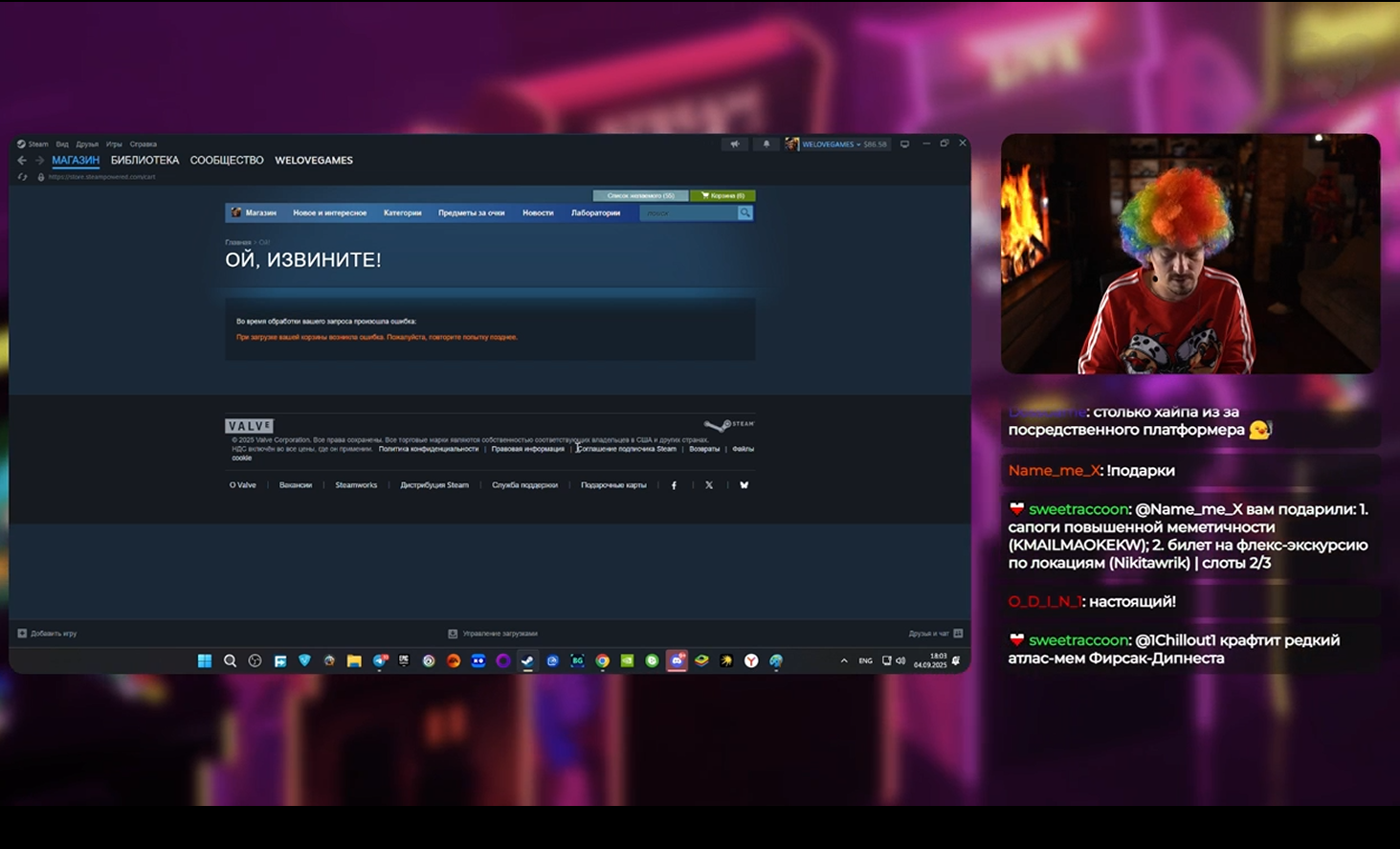Switch to БИБЛИОТЕКА tab

click(144, 161)
